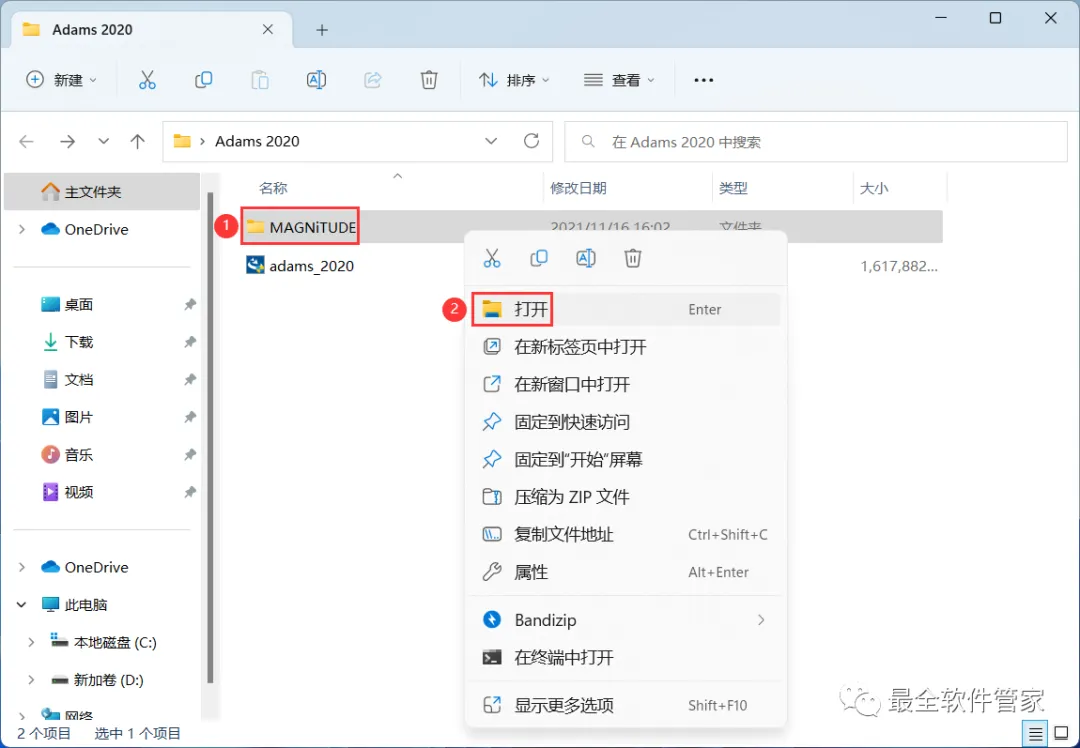
Task: Close the Adams 2020 tab
Action: 268,30
